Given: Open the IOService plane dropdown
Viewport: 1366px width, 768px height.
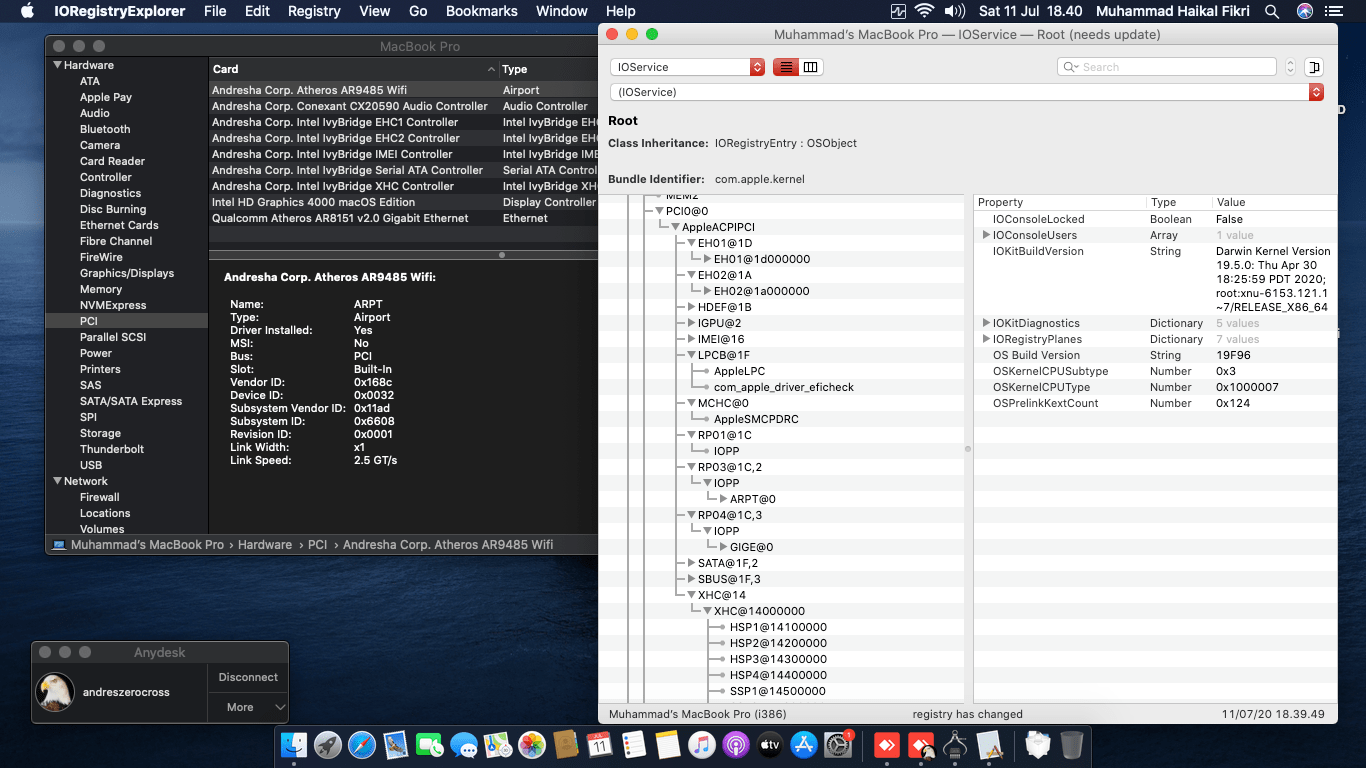Looking at the screenshot, I should (x=687, y=67).
